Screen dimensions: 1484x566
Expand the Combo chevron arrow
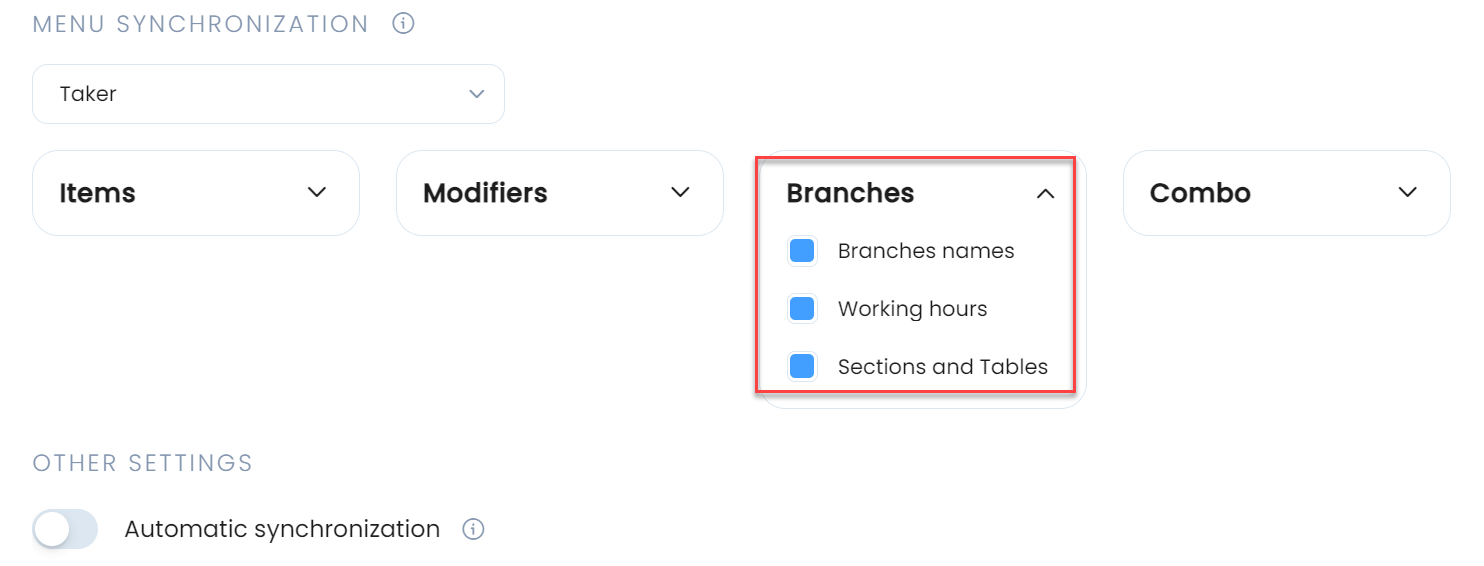[1408, 192]
